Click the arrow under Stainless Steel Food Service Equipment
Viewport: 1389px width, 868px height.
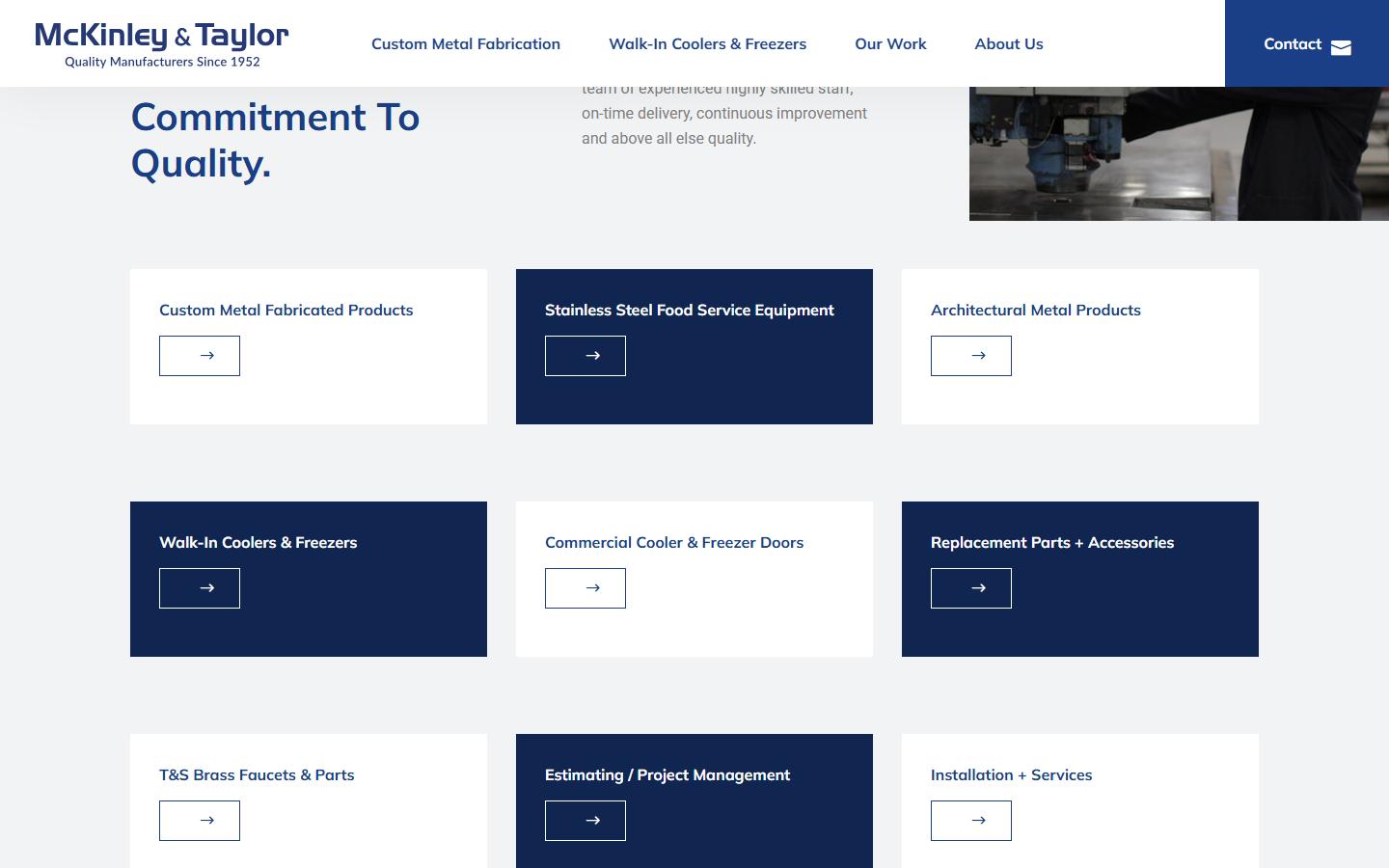(x=586, y=356)
